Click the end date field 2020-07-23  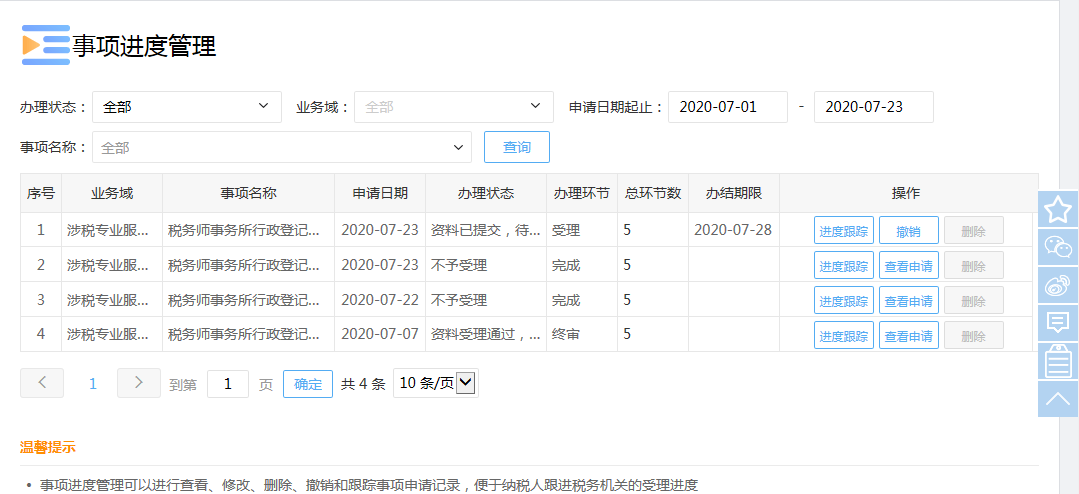pos(874,107)
